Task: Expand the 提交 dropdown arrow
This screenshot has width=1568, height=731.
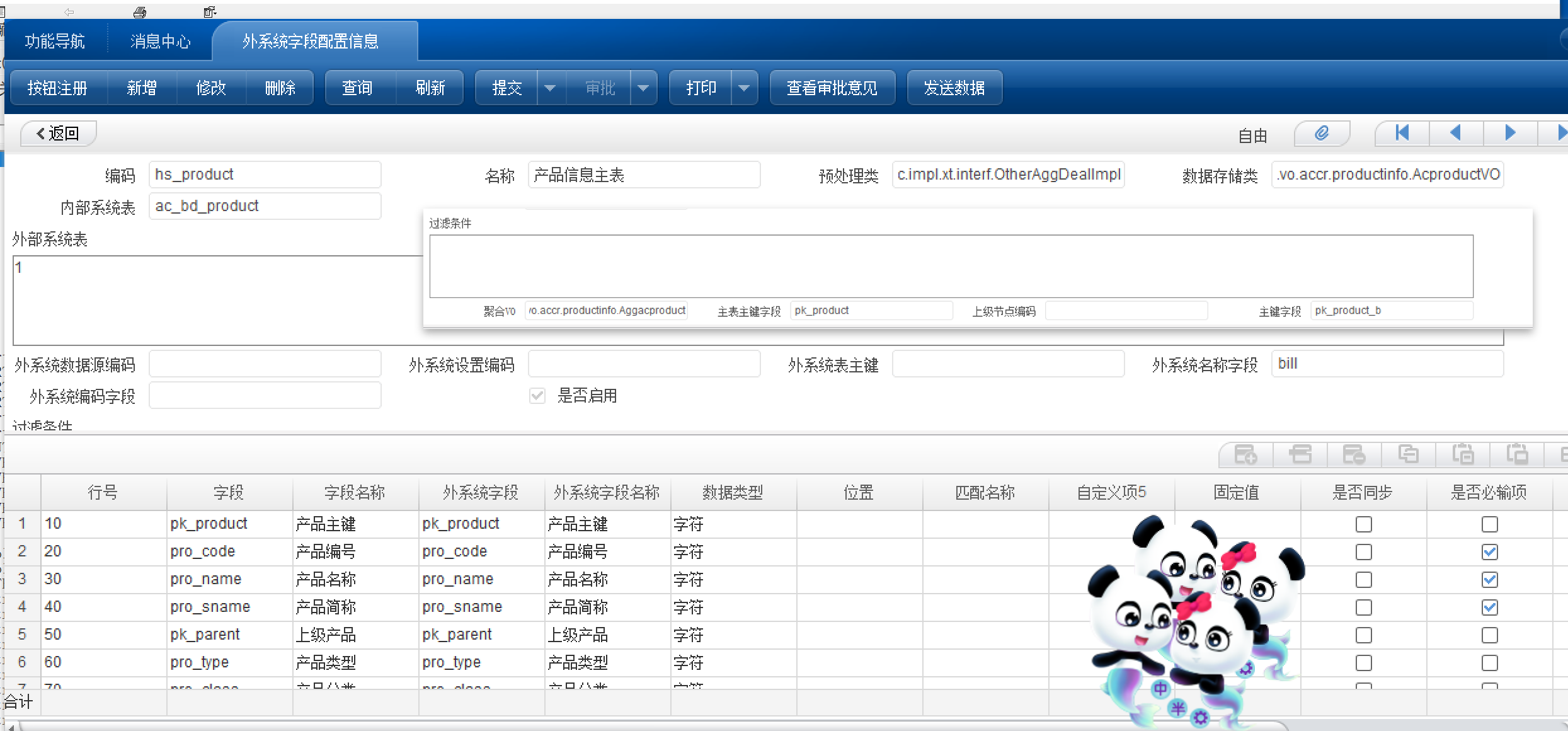Action: coord(550,88)
